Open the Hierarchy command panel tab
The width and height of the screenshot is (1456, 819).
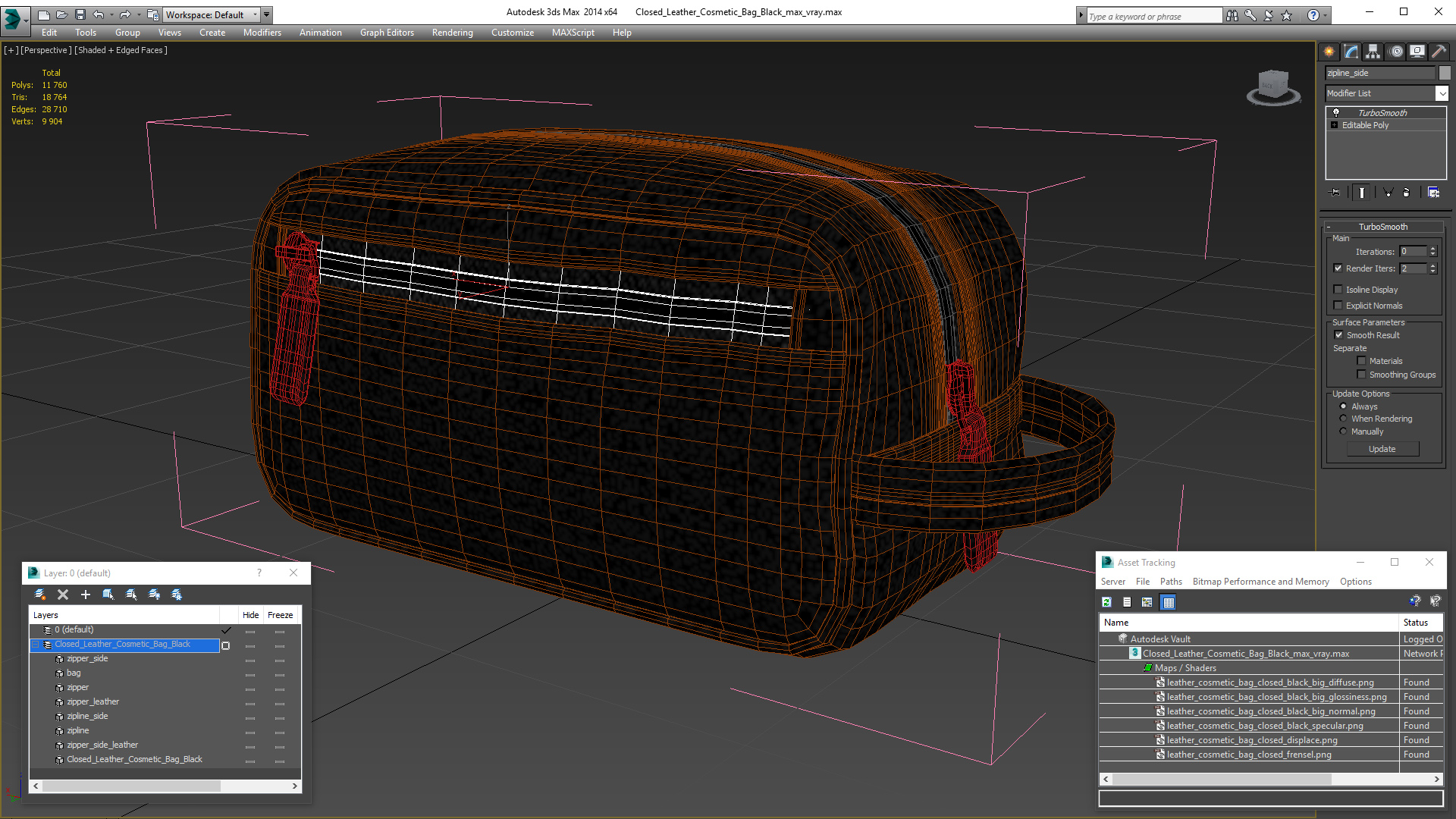tap(1373, 52)
